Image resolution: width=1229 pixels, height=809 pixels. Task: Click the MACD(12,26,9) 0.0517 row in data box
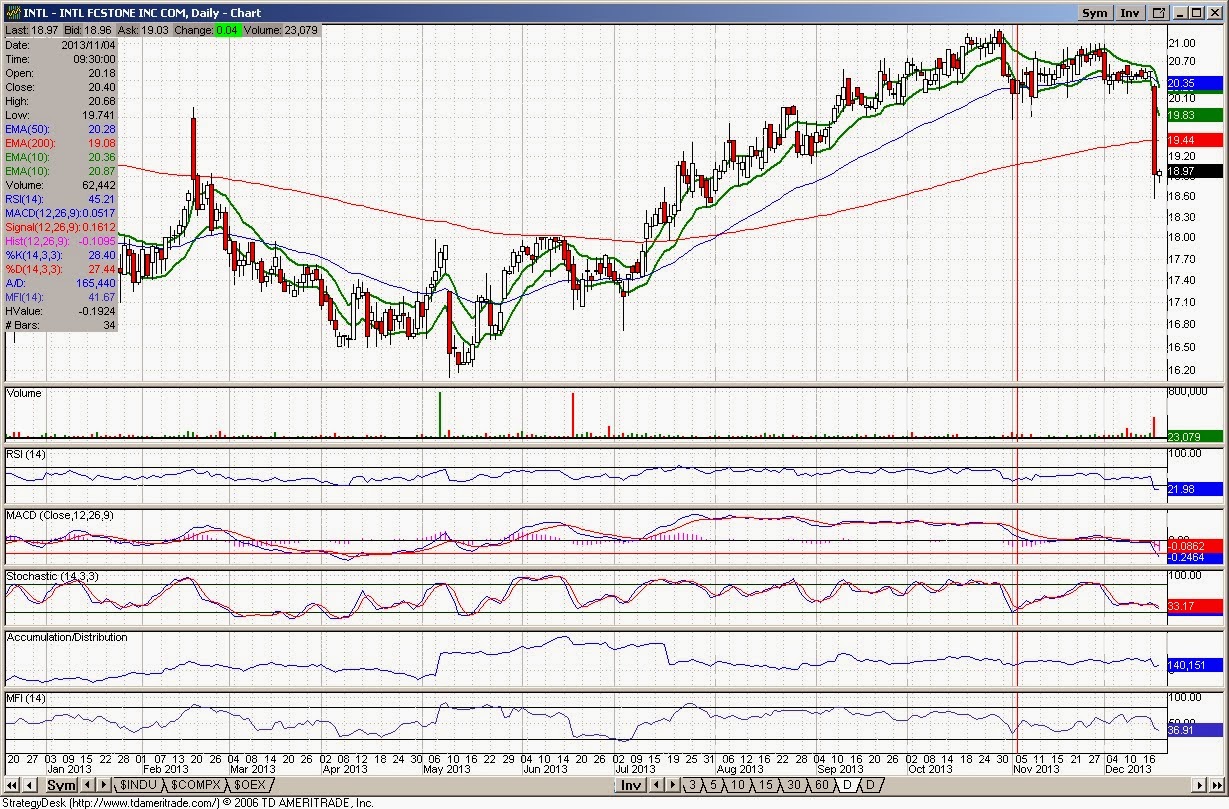pos(61,213)
